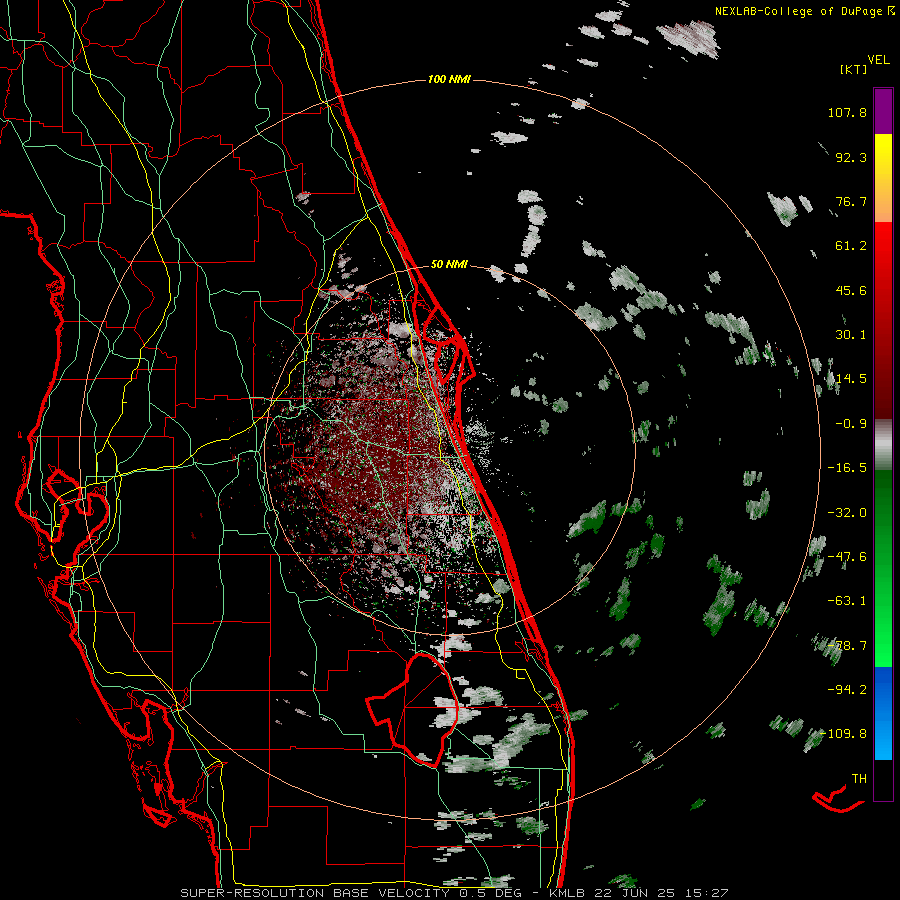Select the -94.2 legend value
The image size is (900, 900).
pos(847,689)
